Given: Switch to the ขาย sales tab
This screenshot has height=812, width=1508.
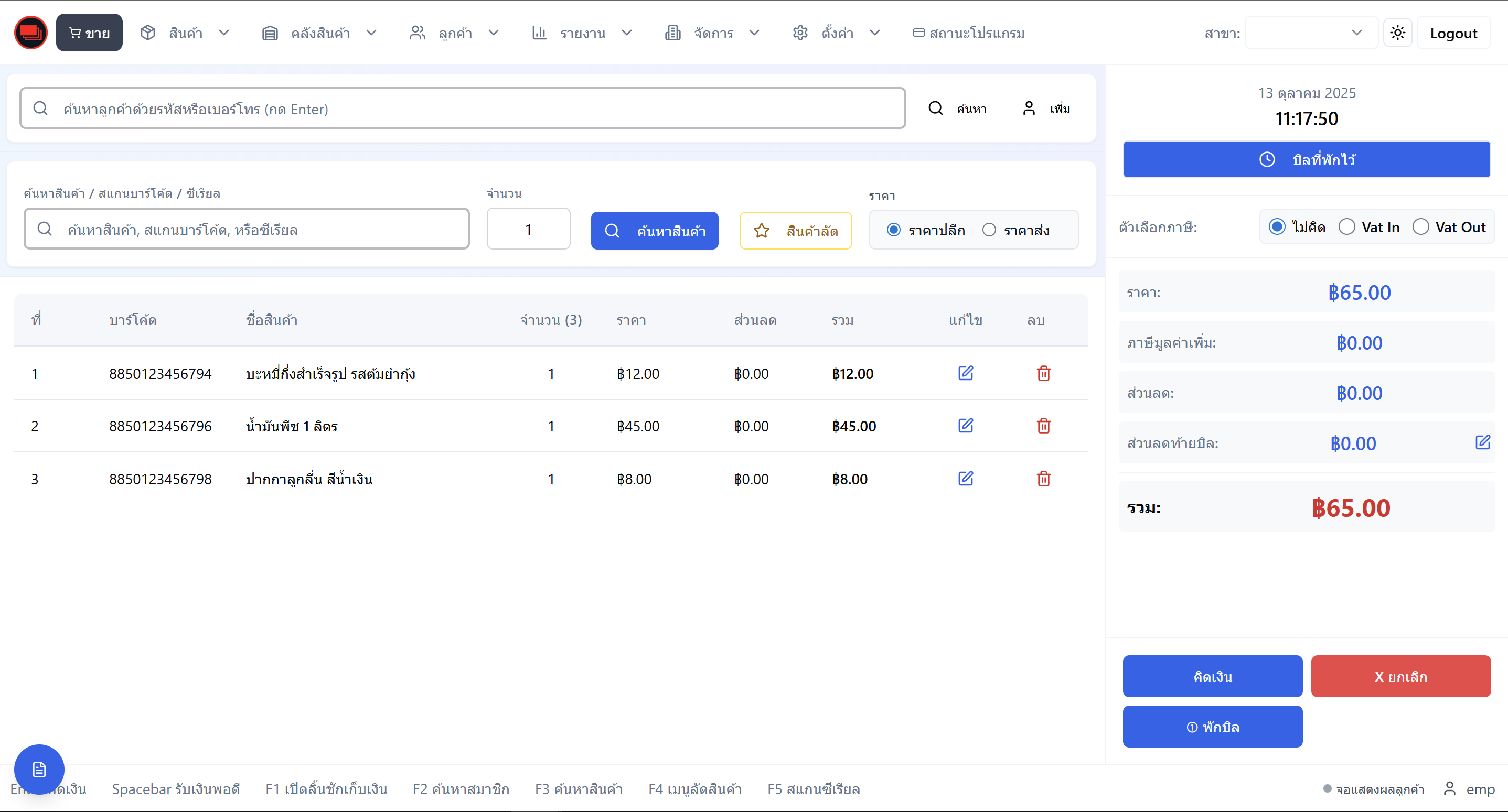Looking at the screenshot, I should [x=89, y=33].
